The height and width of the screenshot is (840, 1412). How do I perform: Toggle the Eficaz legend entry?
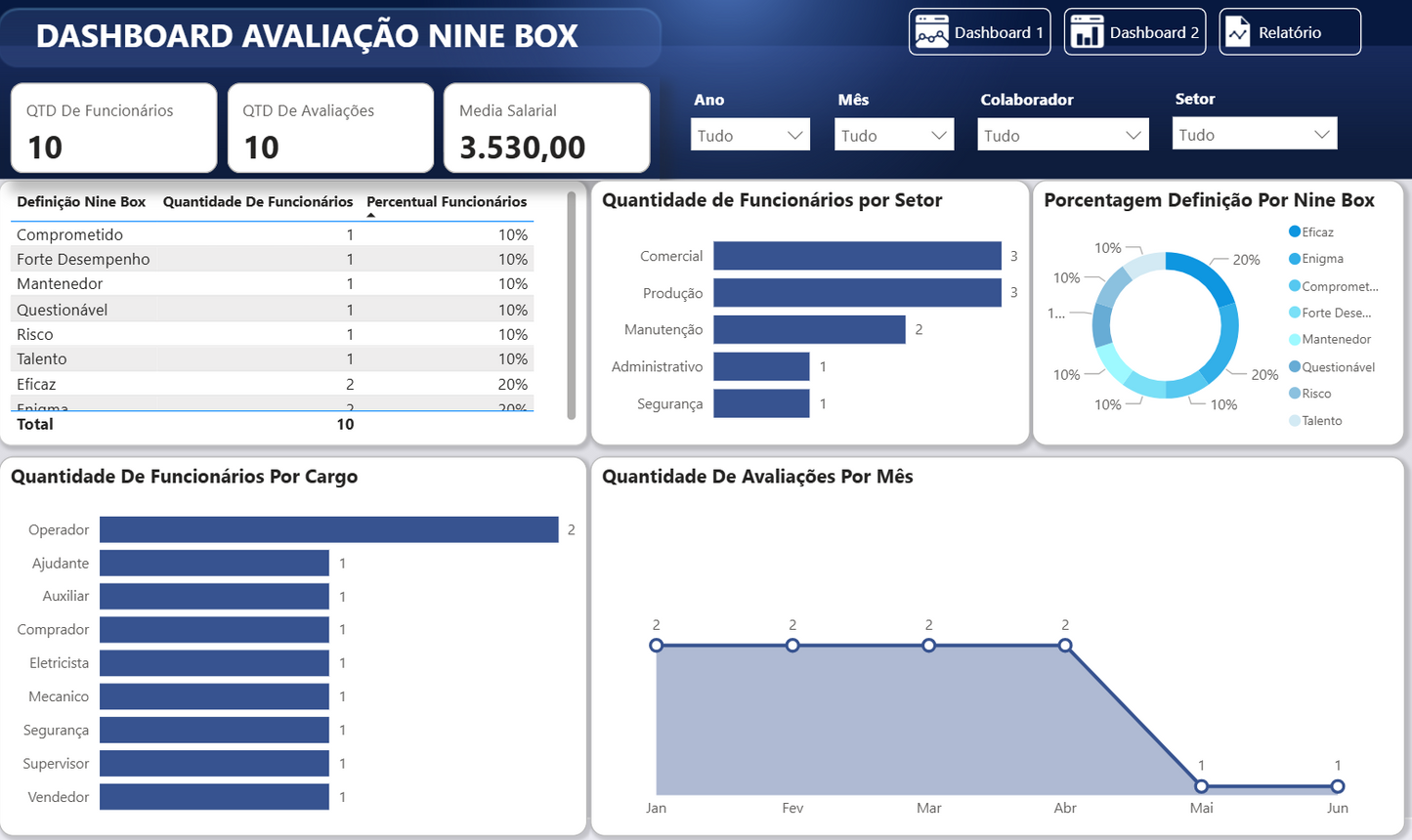click(x=1316, y=231)
